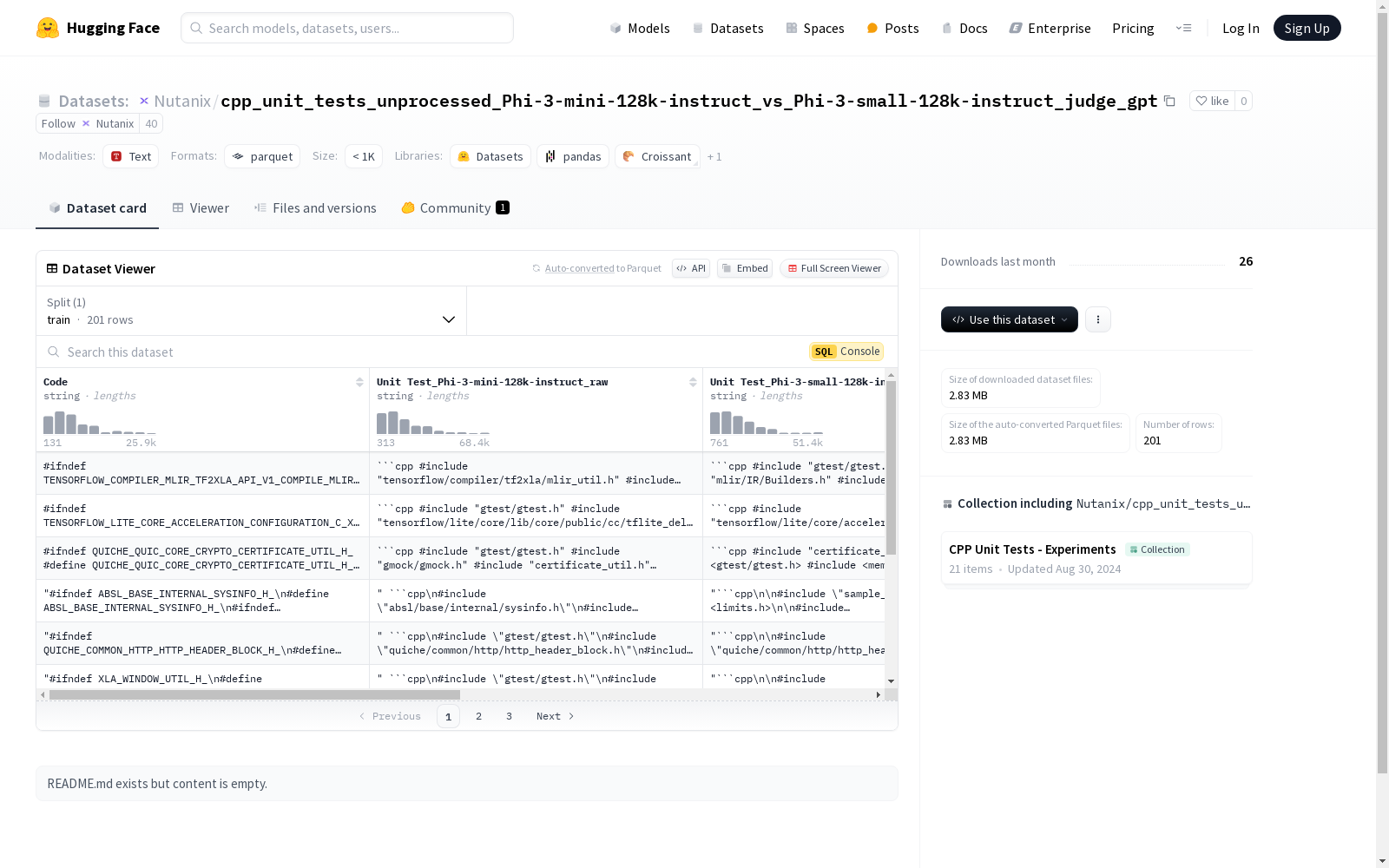This screenshot has width=1389, height=868.
Task: Click the table horizontal scrollbar thumb
Action: pos(254,694)
